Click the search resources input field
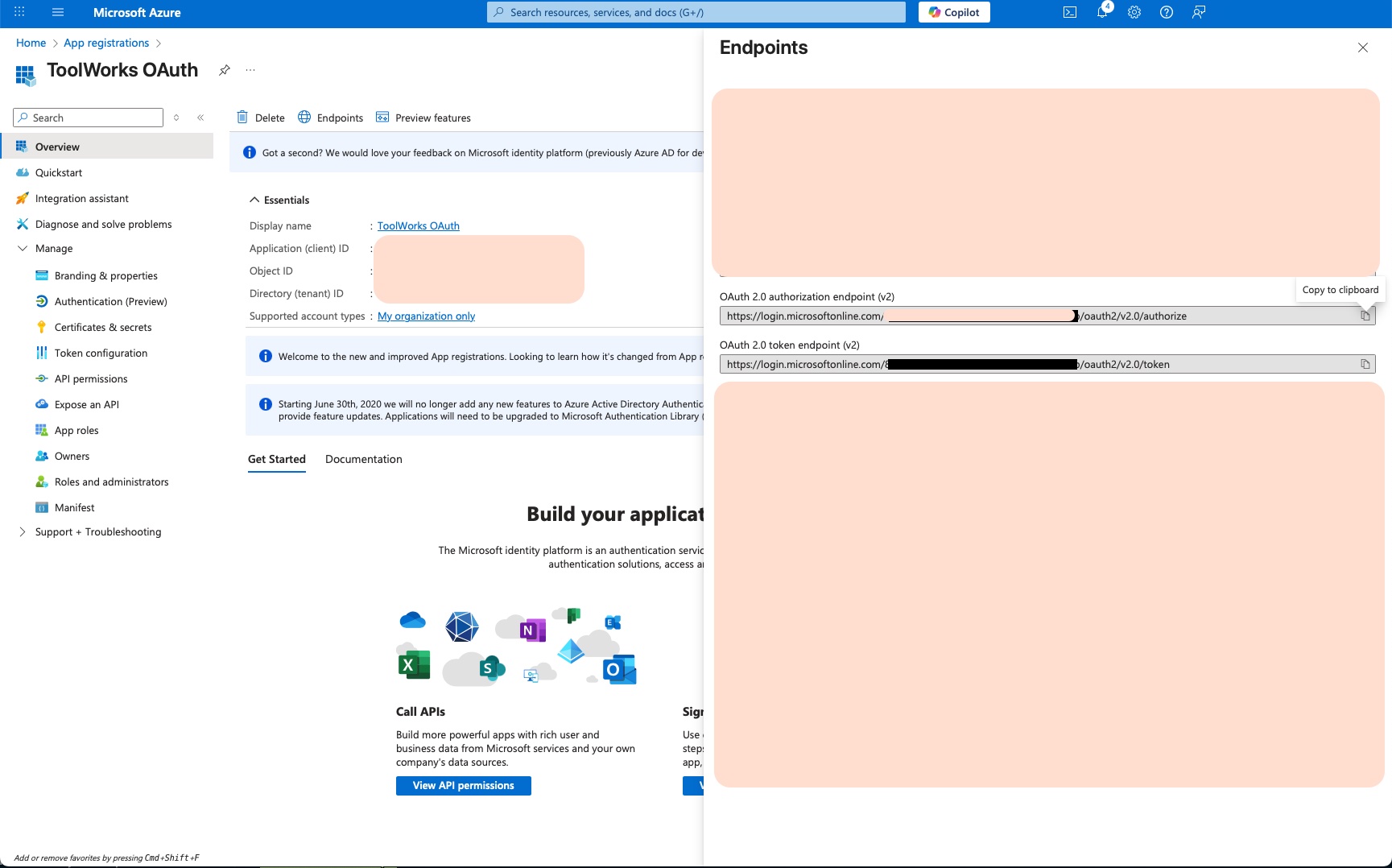Screen dimensions: 1392x868 coord(696,12)
